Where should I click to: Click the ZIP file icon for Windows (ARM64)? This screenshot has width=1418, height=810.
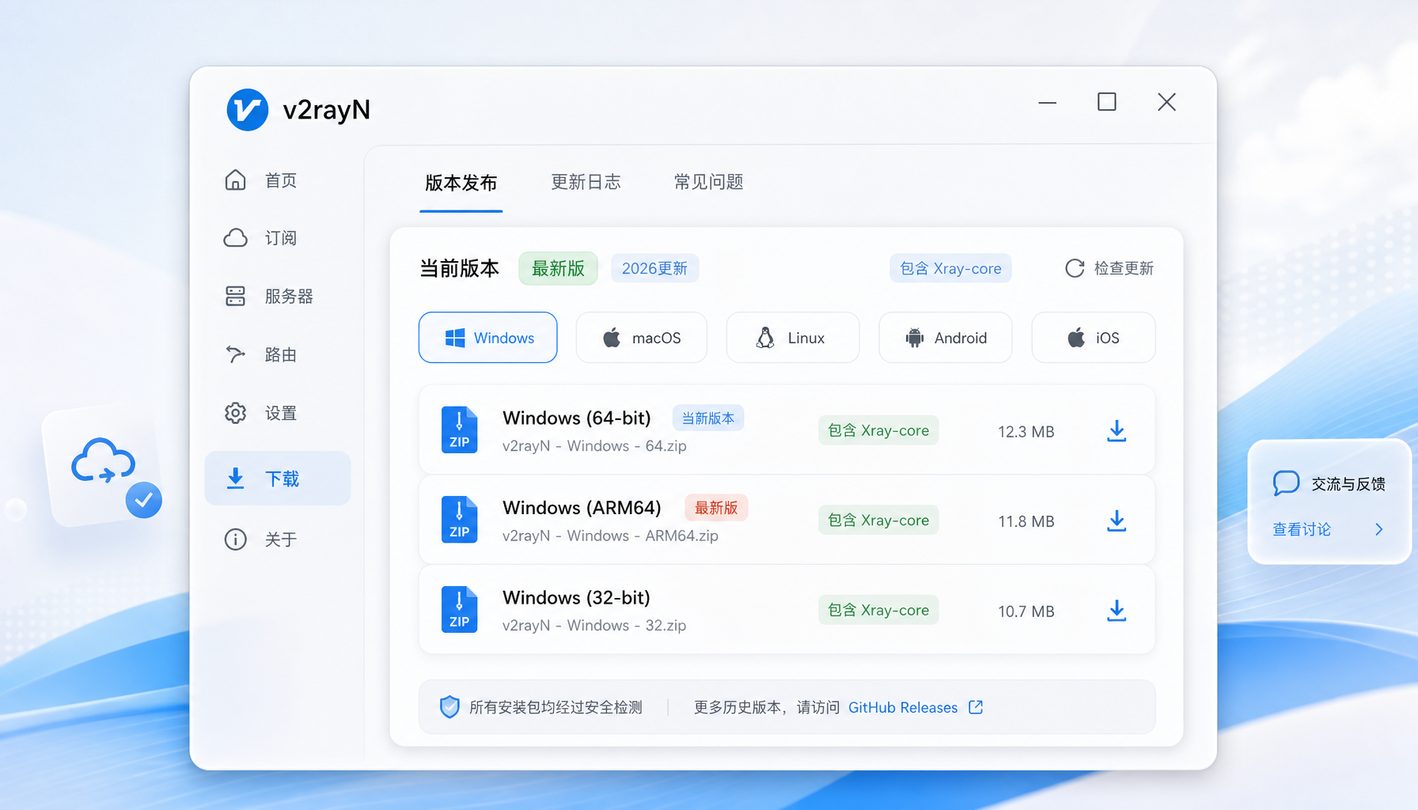click(x=459, y=520)
